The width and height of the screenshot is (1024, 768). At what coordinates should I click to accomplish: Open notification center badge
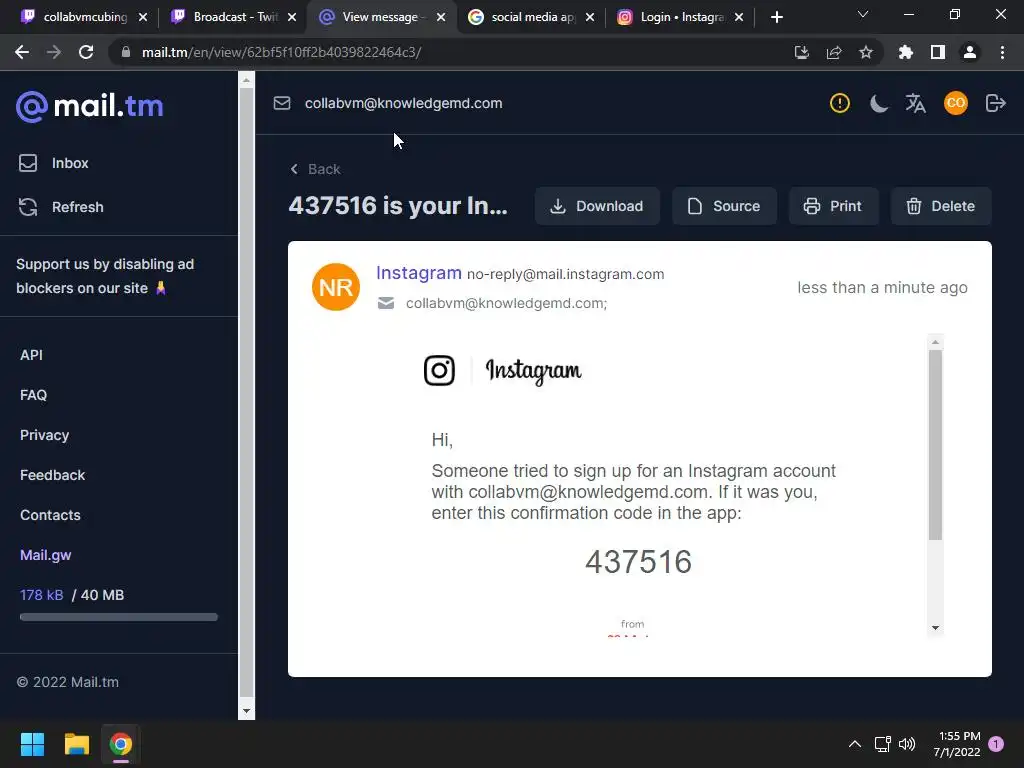tap(996, 744)
